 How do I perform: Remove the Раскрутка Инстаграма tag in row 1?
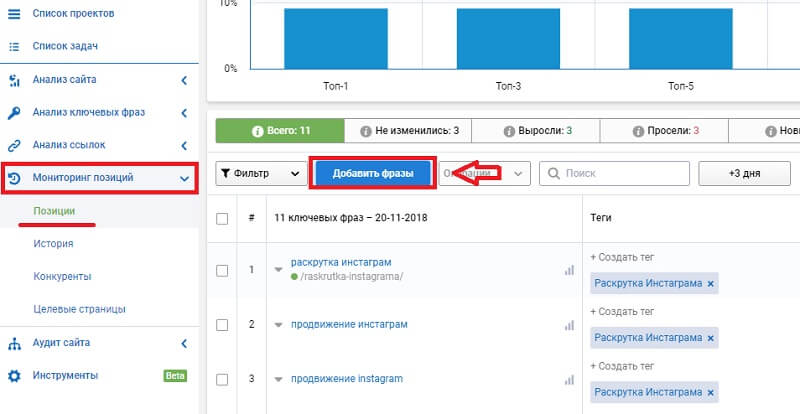pos(711,284)
